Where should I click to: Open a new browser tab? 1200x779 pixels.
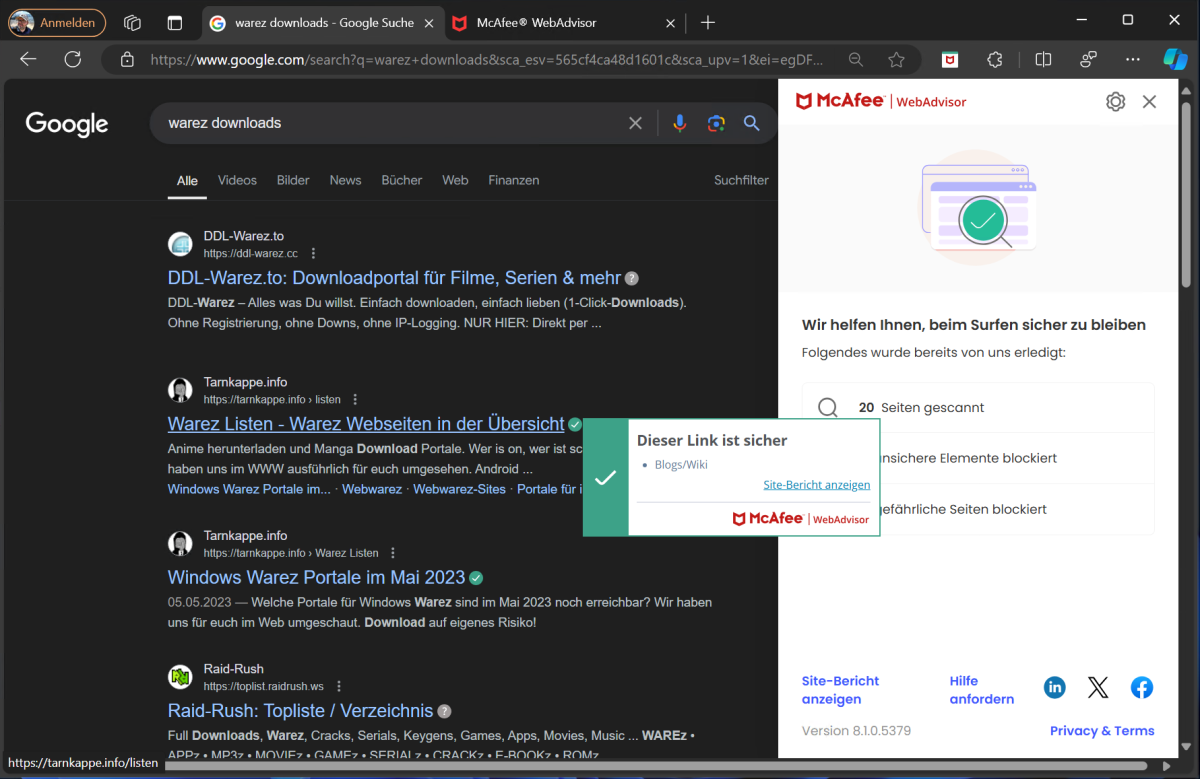[x=708, y=22]
